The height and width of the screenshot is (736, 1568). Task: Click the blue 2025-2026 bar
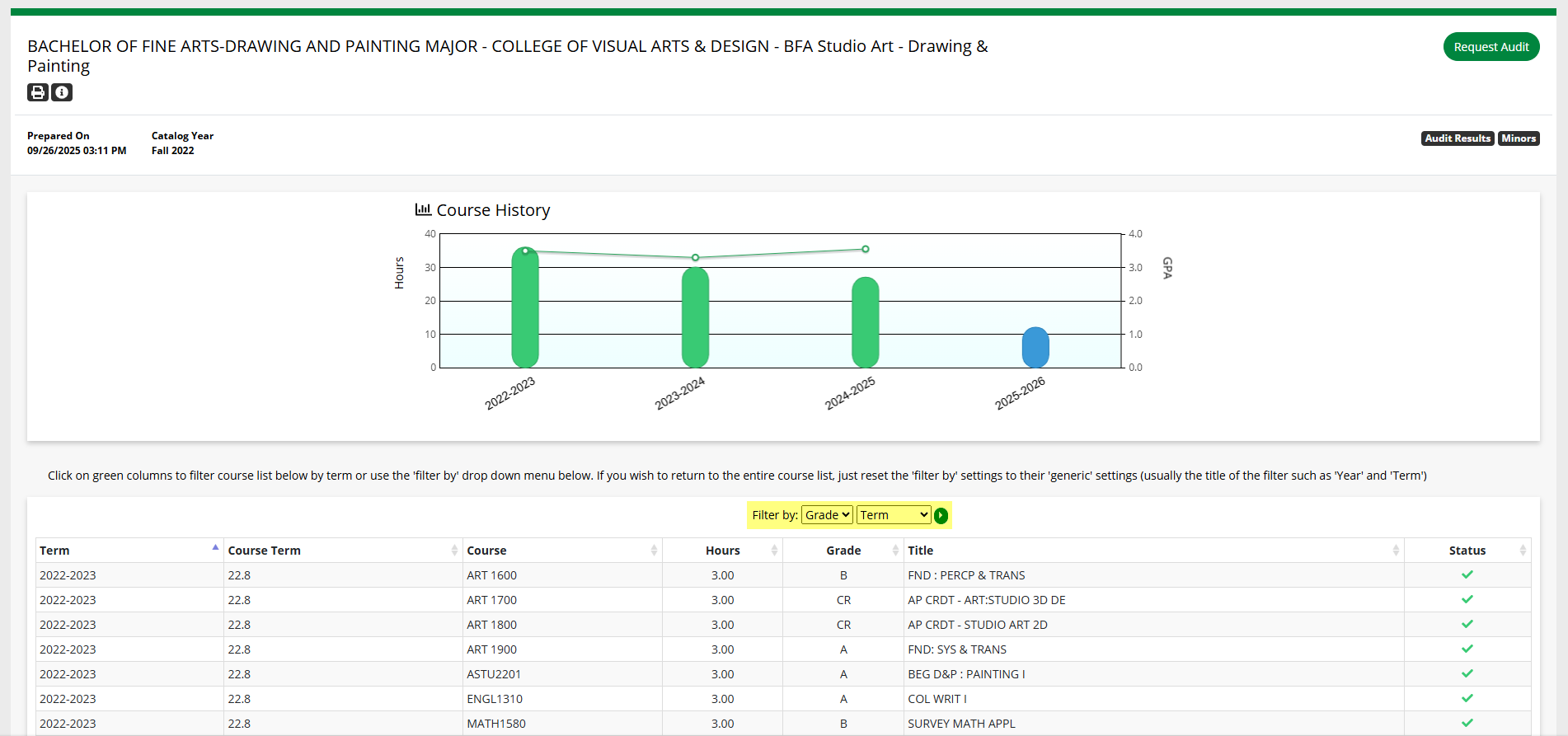(1035, 347)
